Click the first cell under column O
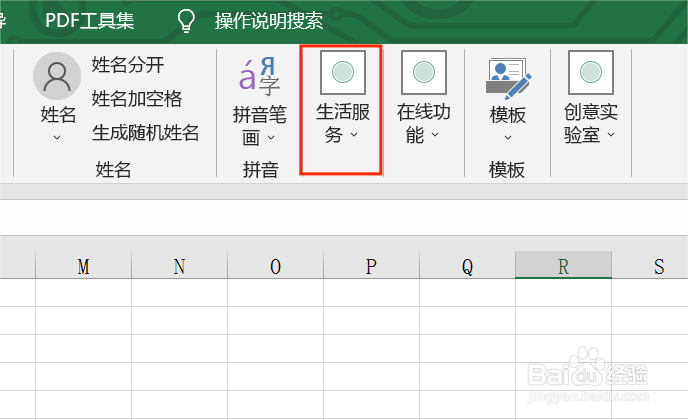This screenshot has height=420, width=688. pyautogui.click(x=276, y=293)
